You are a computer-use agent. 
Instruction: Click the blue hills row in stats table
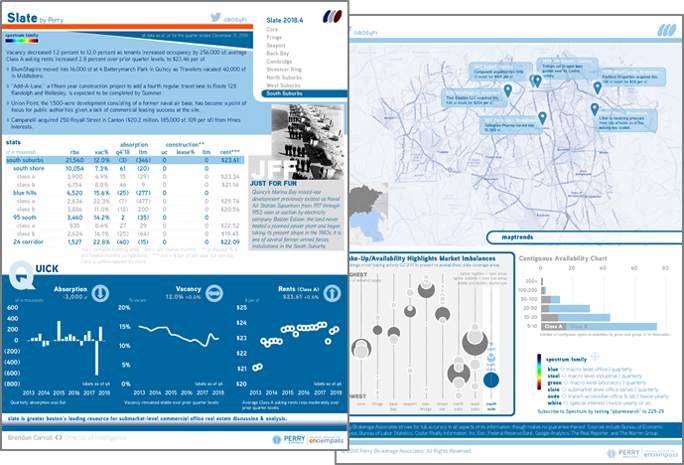click(125, 193)
